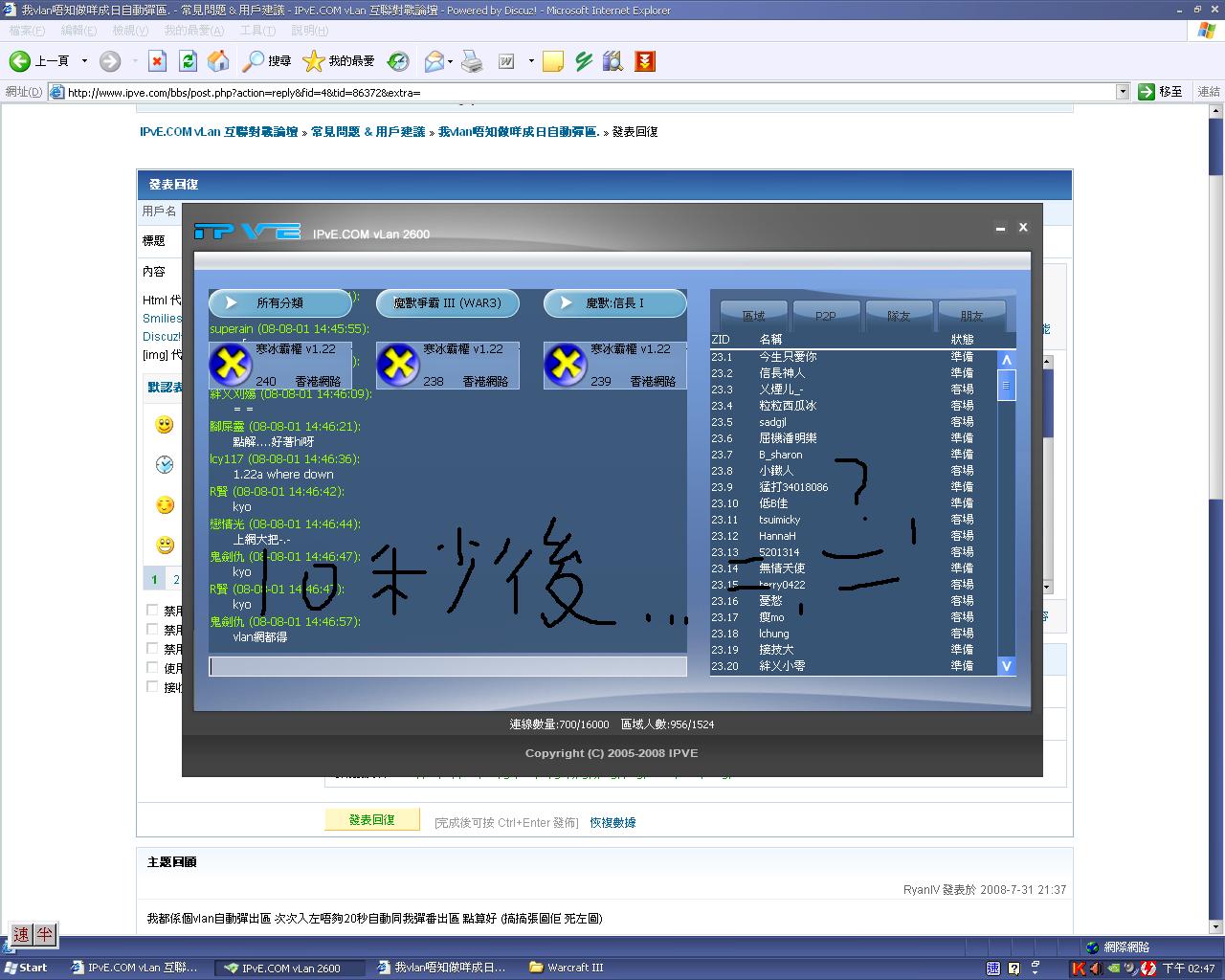Switch to the P2P tab in vLan
The height and width of the screenshot is (980, 1225).
(826, 315)
